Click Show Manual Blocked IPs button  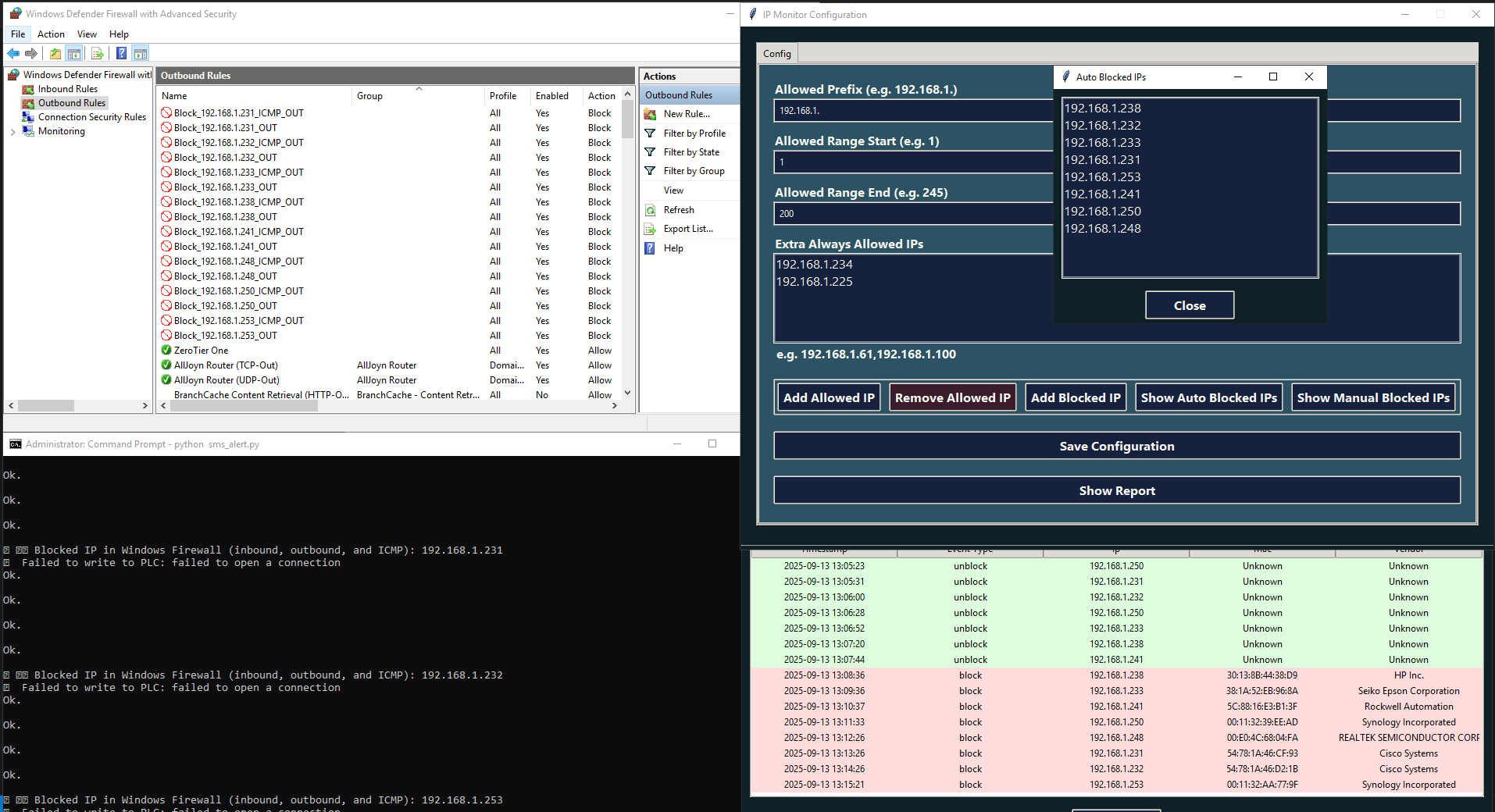1372,397
